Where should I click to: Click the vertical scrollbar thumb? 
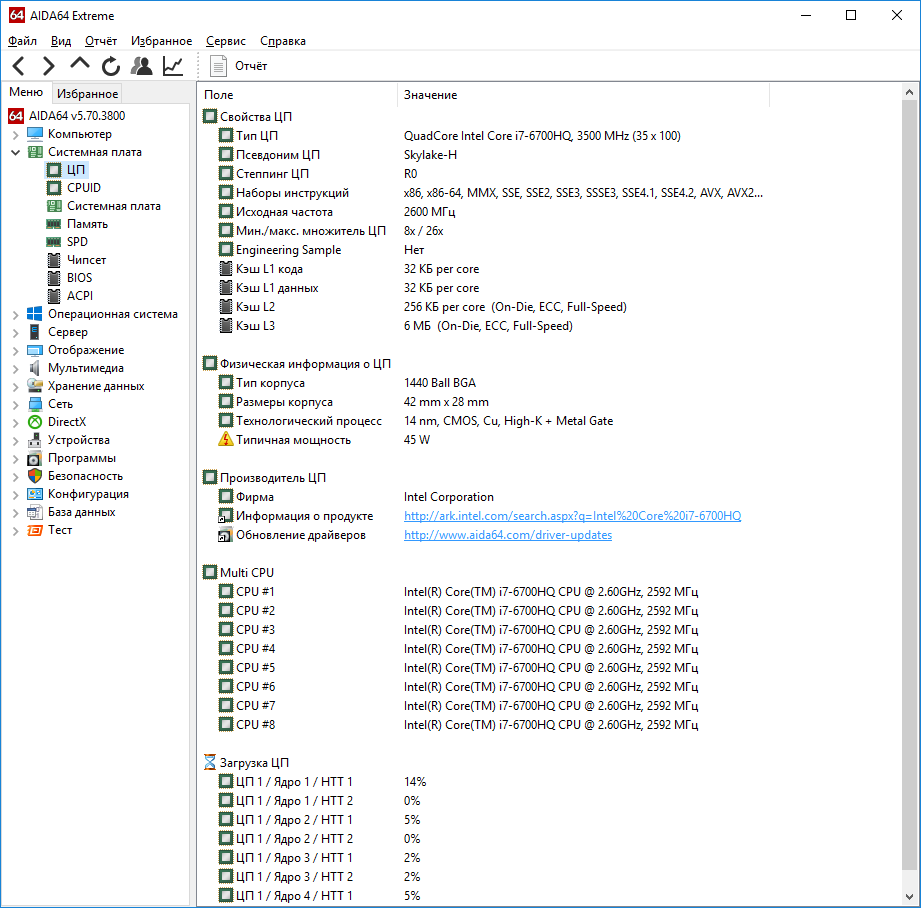[909, 485]
